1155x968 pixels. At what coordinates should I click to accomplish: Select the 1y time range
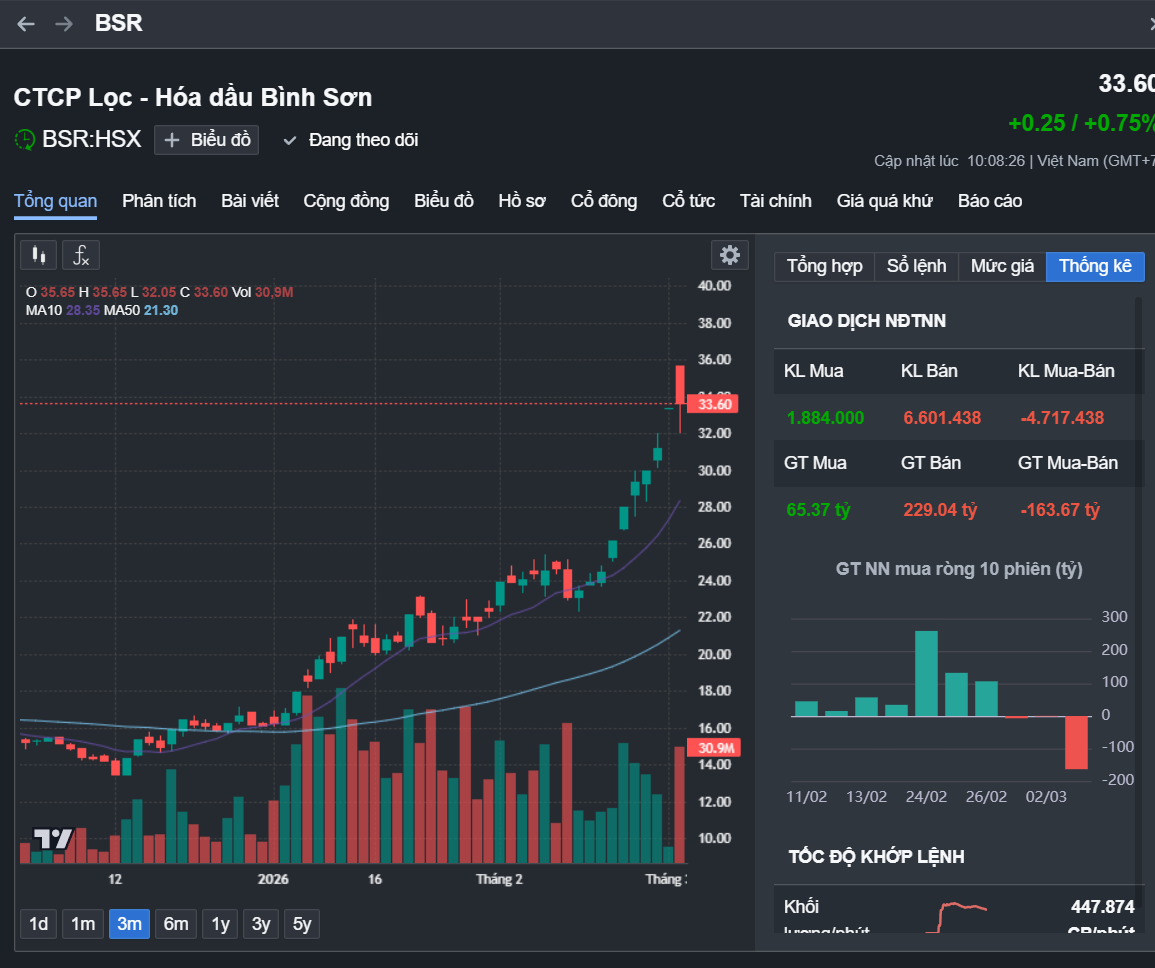pos(219,924)
